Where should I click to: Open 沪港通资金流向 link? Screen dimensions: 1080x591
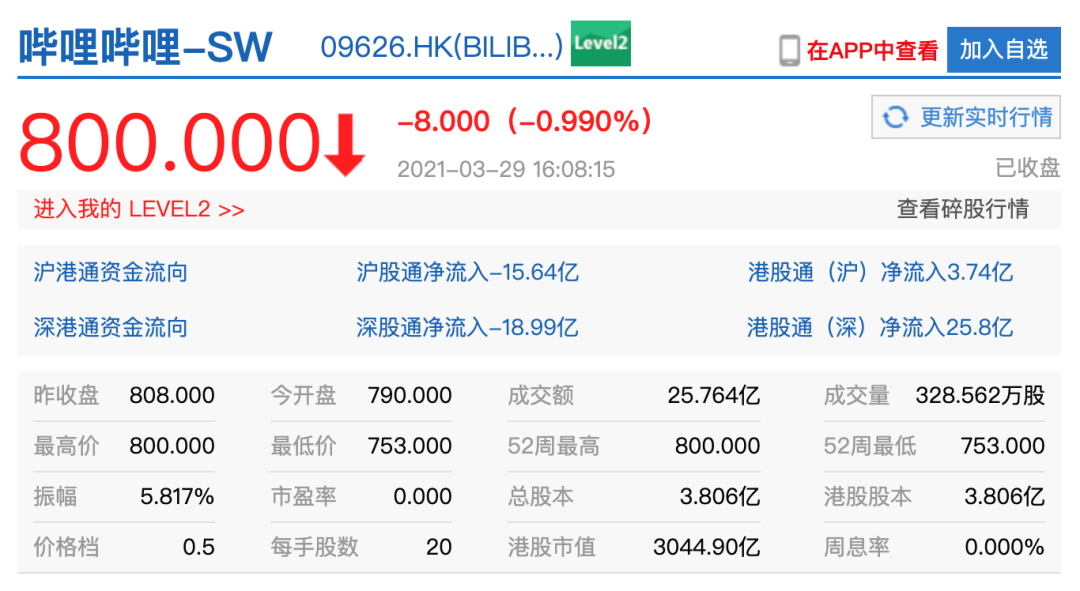(x=111, y=272)
